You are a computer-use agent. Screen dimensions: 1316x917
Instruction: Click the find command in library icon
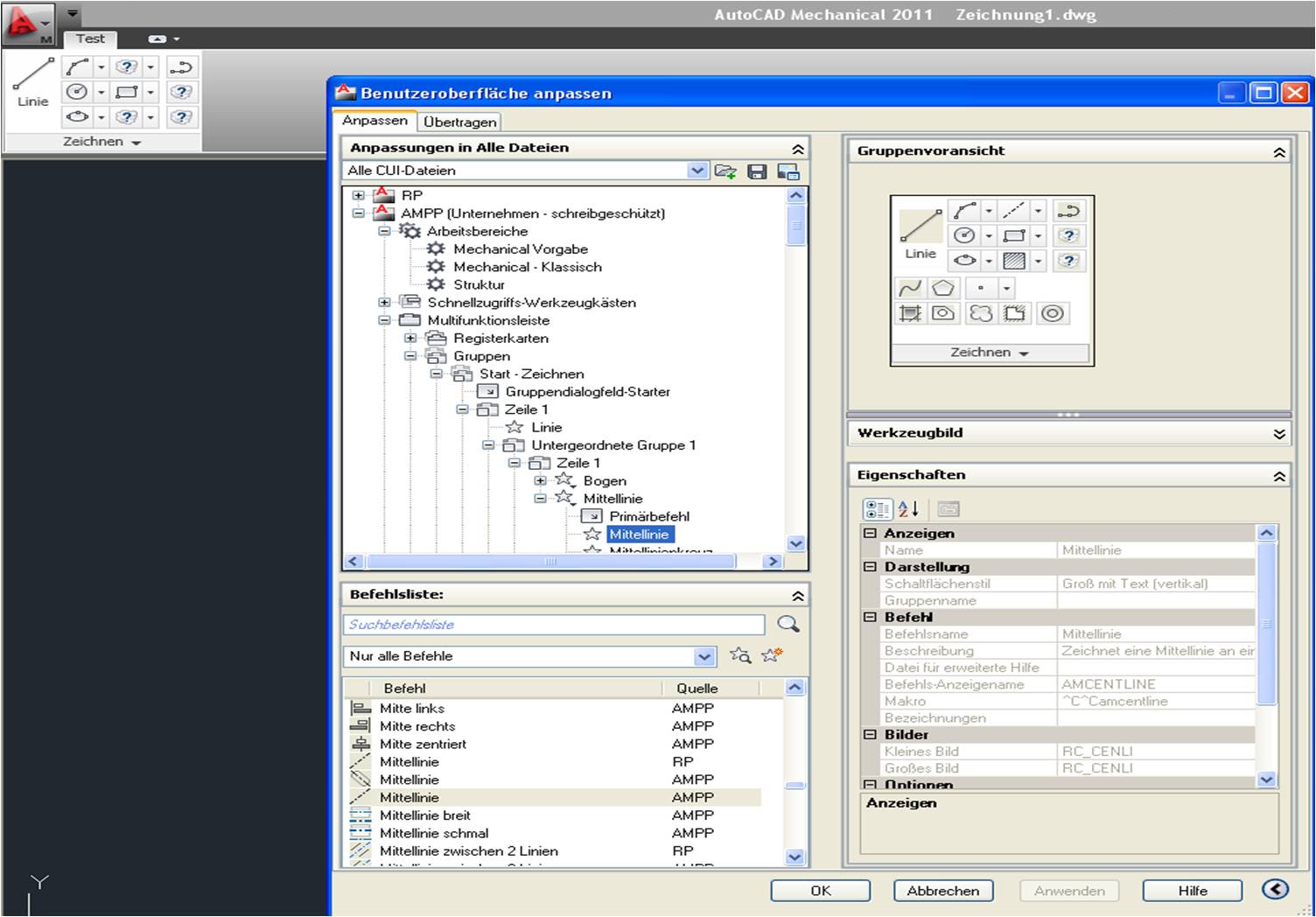point(740,655)
